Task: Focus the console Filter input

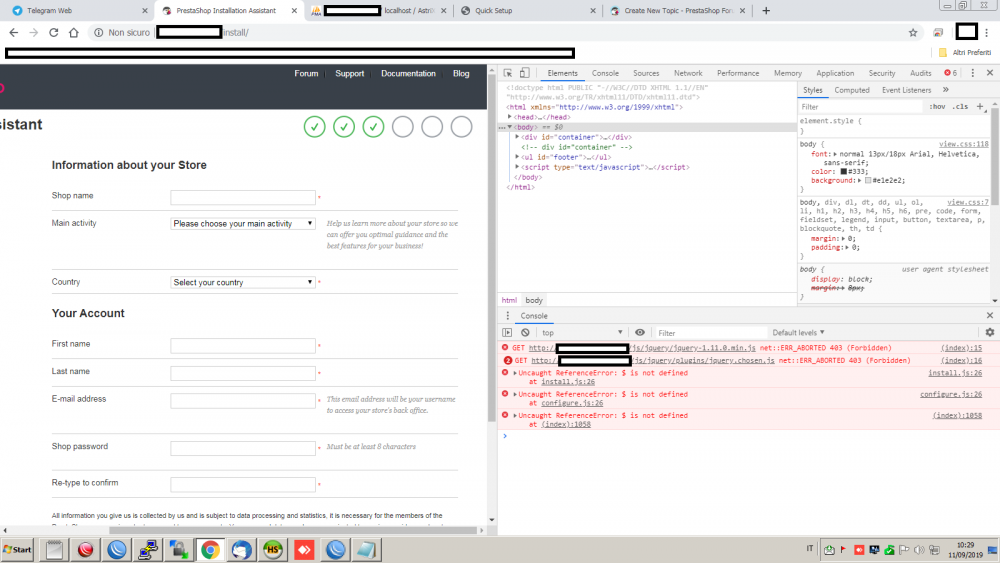Action: click(711, 332)
